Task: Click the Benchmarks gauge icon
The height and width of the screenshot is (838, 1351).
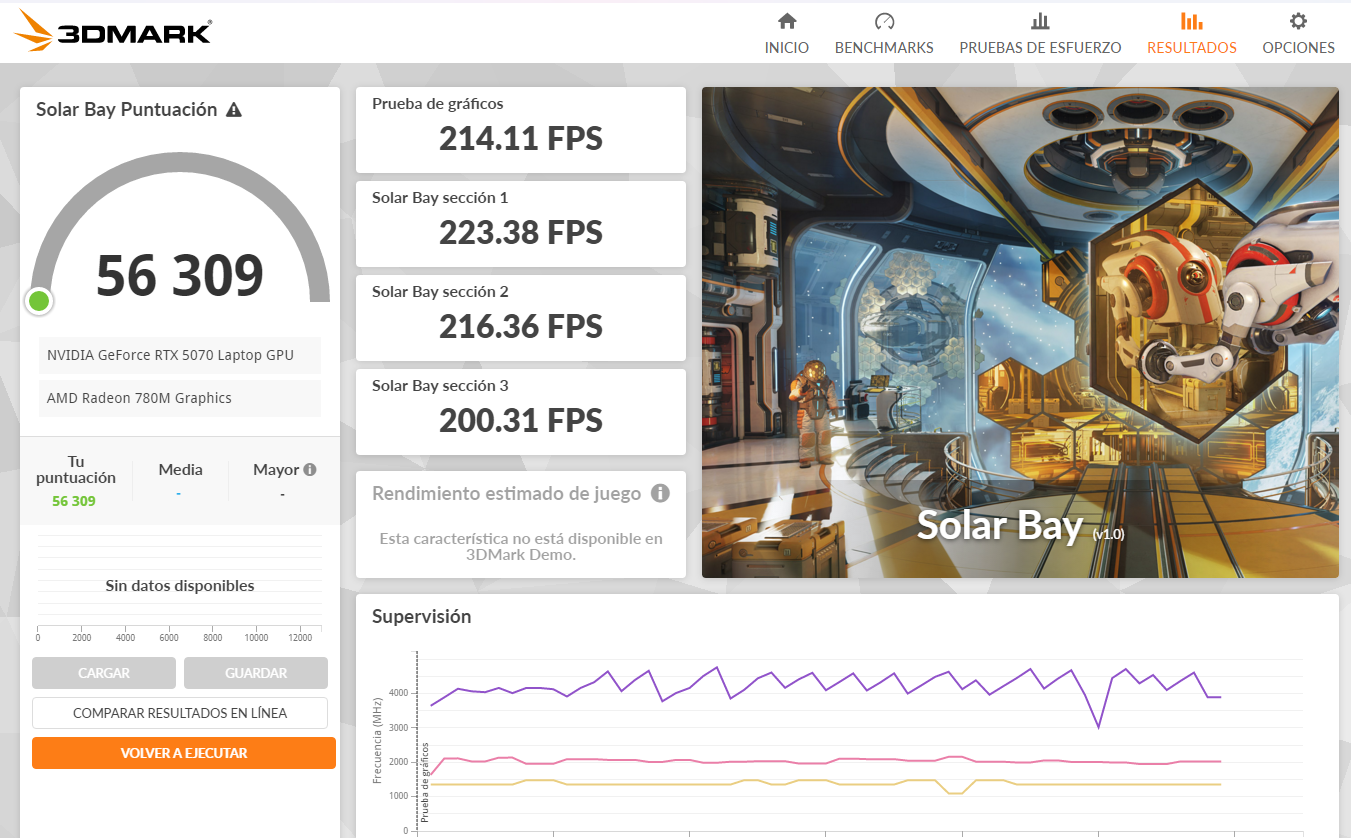Action: point(884,21)
